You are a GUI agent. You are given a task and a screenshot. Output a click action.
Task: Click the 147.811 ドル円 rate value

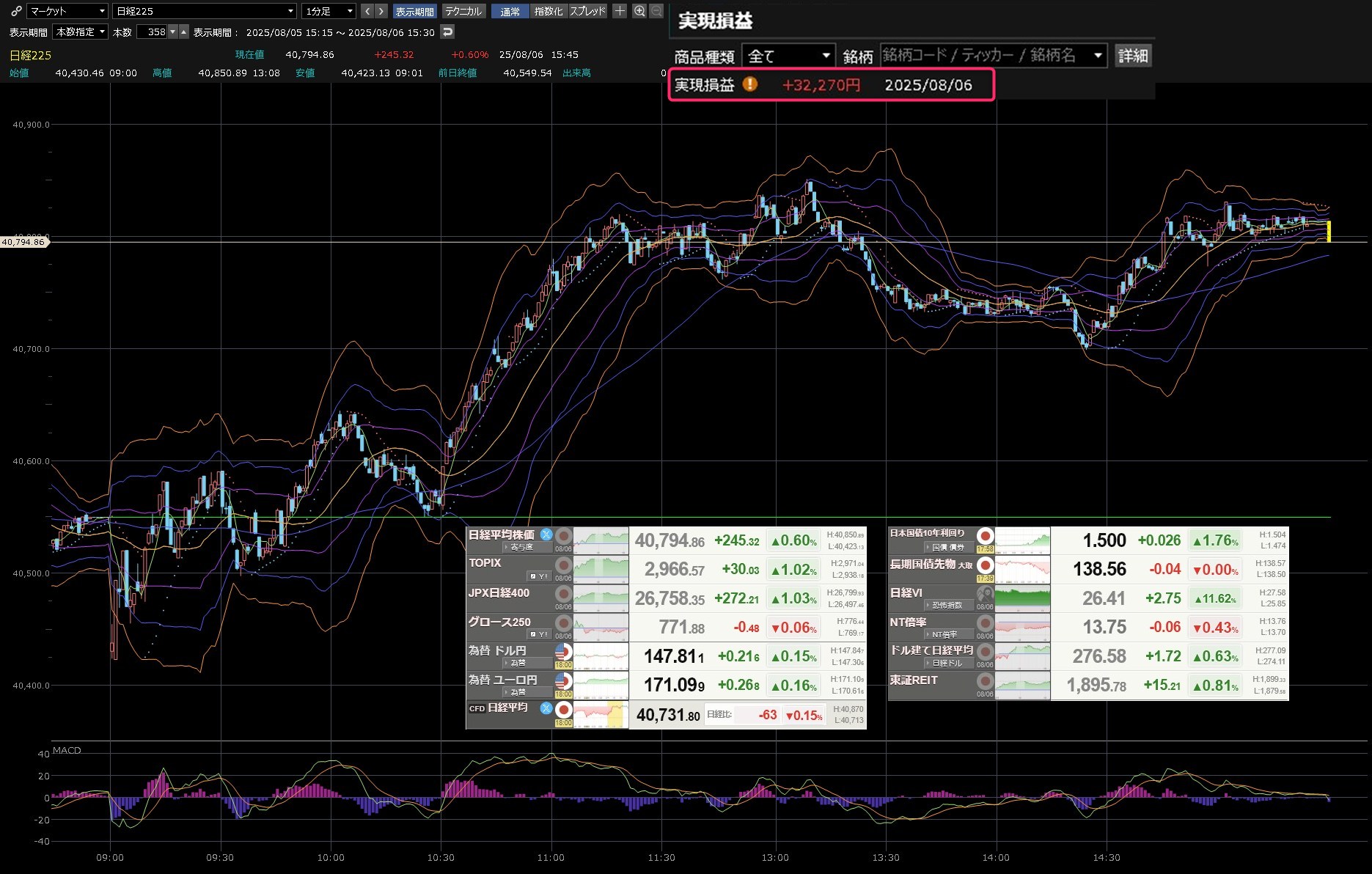(x=674, y=656)
